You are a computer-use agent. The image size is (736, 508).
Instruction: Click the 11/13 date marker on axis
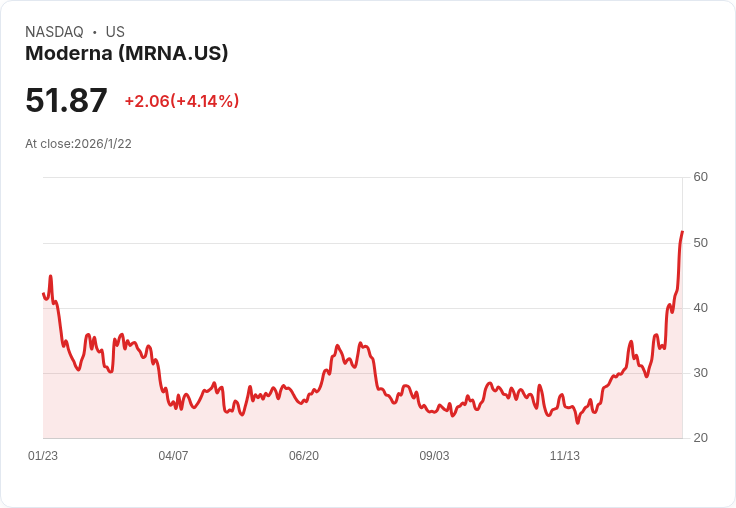pyautogui.click(x=565, y=456)
